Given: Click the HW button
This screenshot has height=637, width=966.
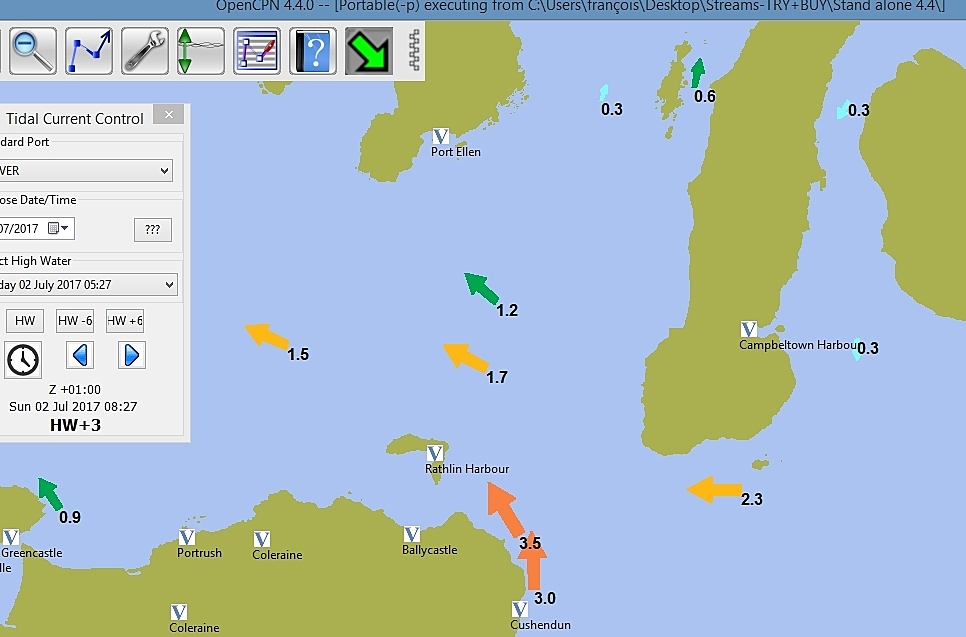Looking at the screenshot, I should (25, 320).
